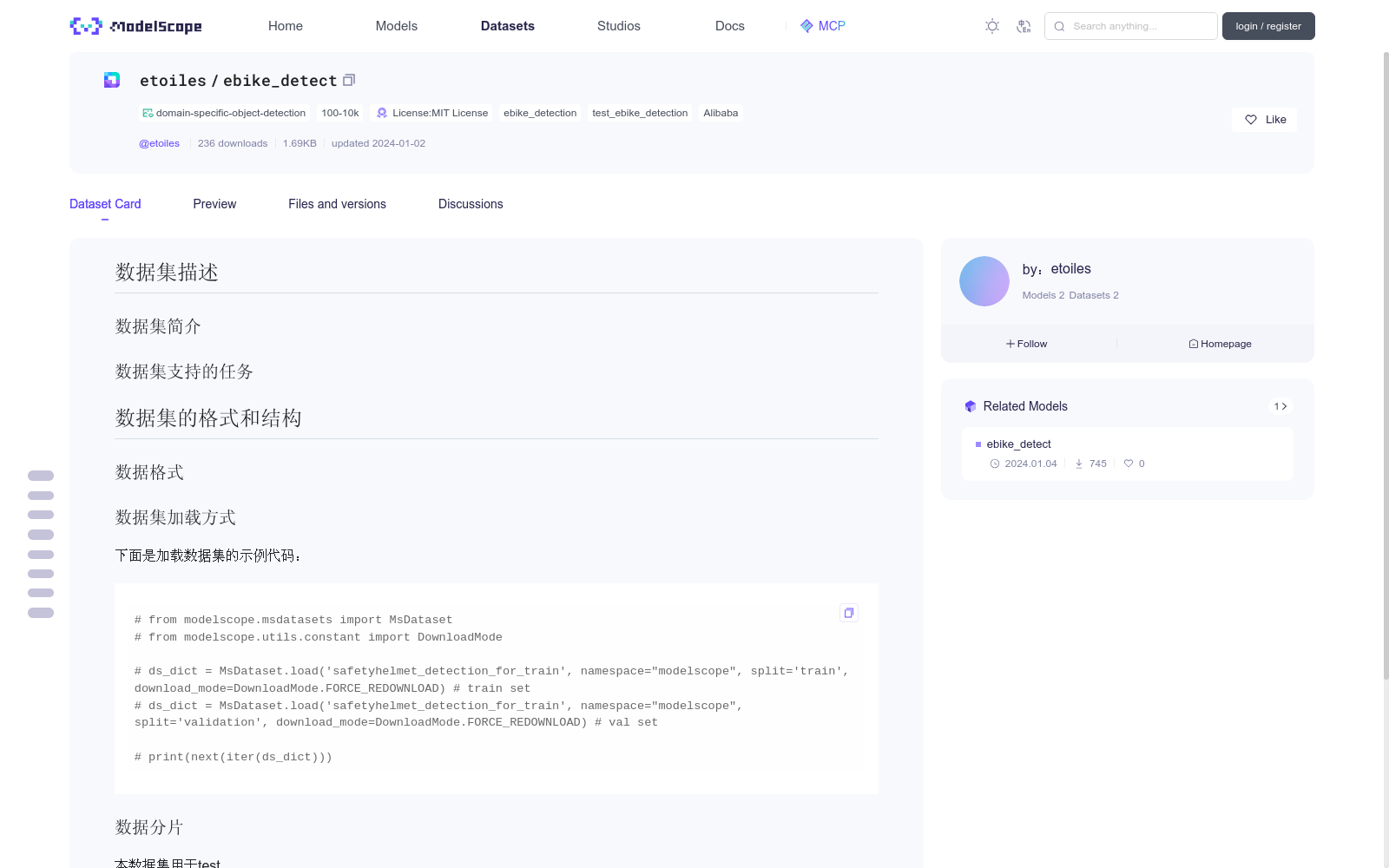Click the 100-10k size tag
Screen dimensions: 1389x868
tap(340, 113)
